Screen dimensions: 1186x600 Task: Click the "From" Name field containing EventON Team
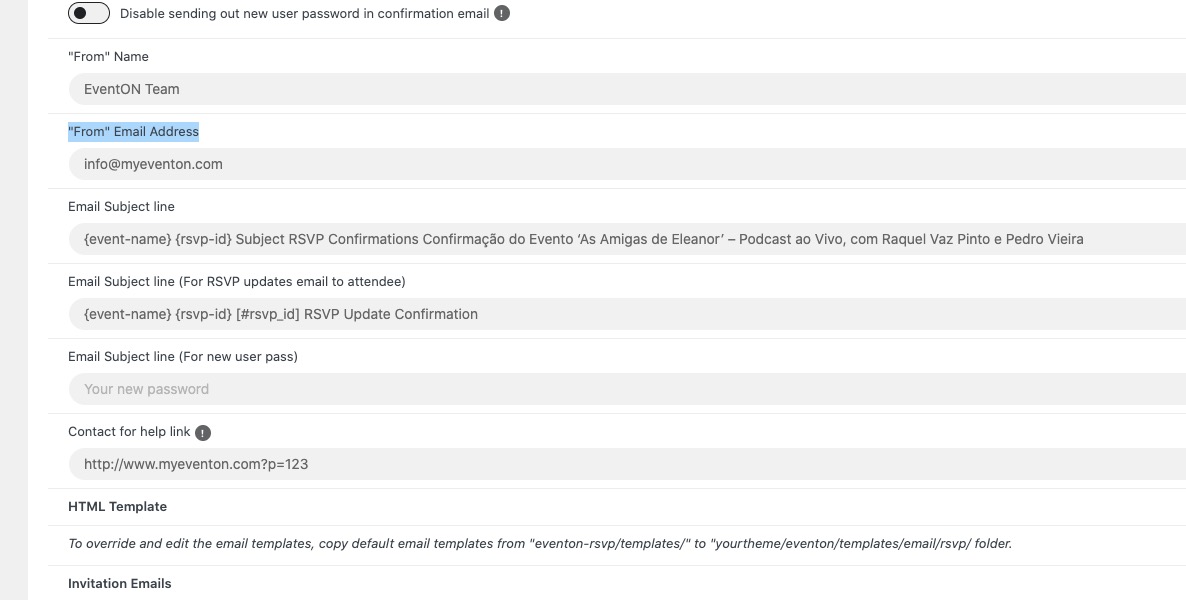click(627, 89)
